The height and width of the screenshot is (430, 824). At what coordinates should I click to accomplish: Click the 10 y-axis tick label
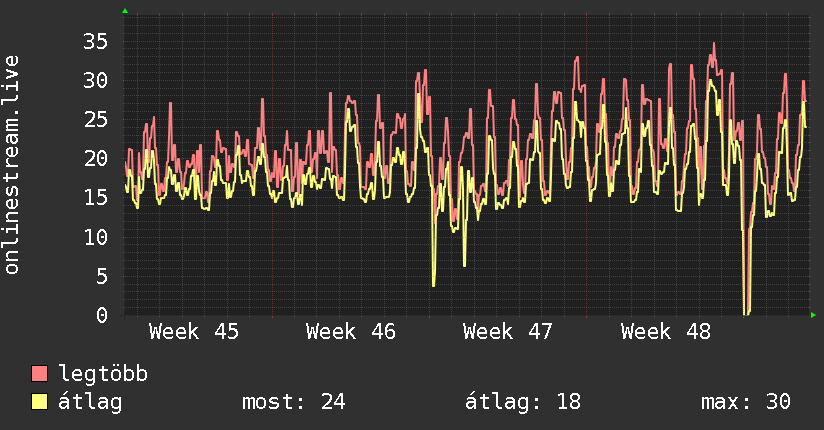[95, 238]
